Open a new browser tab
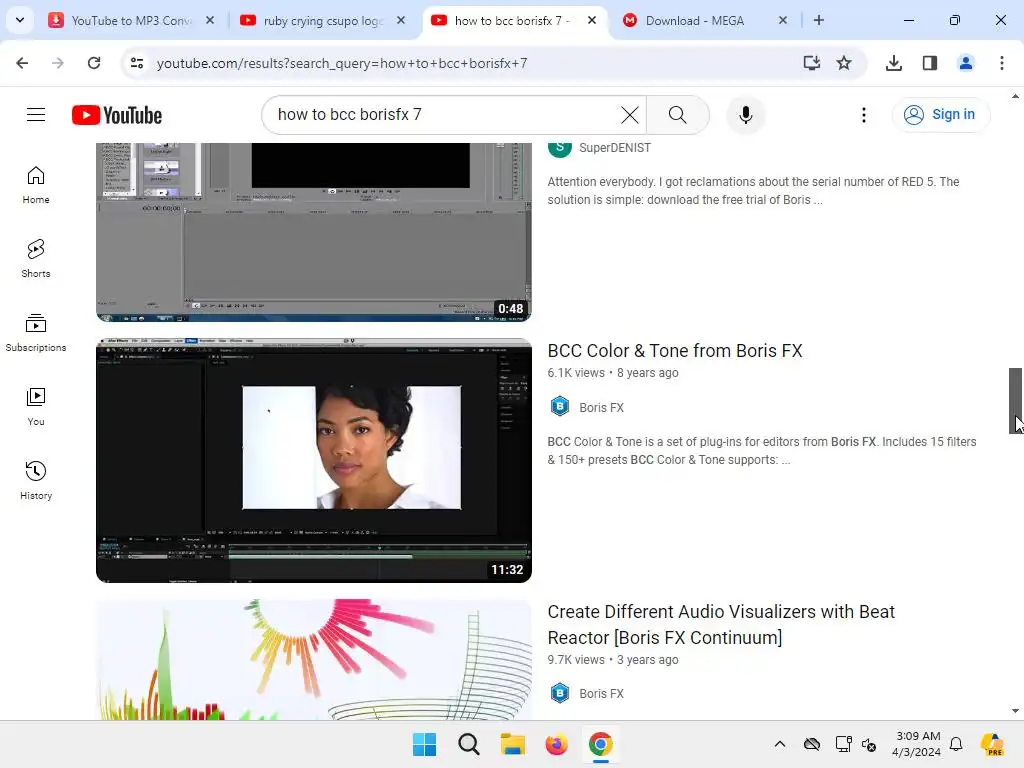Viewport: 1024px width, 768px height. [x=819, y=20]
